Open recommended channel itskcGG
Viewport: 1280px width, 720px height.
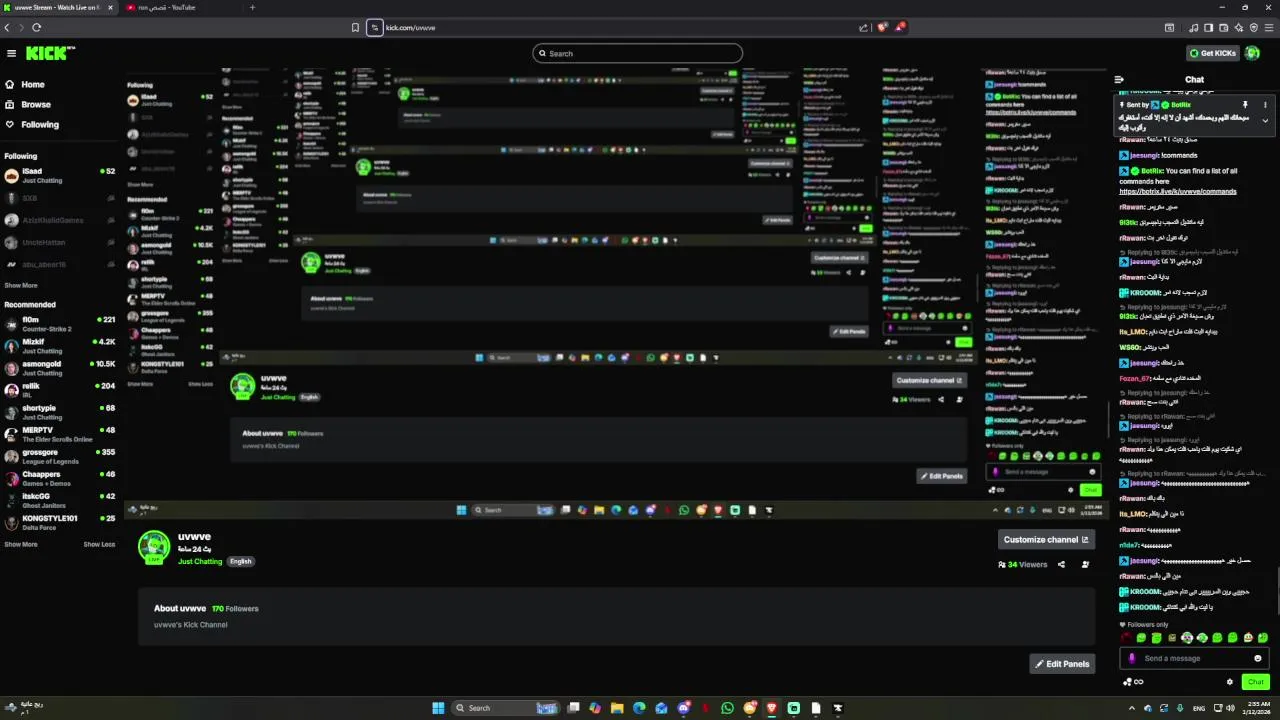click(x=60, y=500)
